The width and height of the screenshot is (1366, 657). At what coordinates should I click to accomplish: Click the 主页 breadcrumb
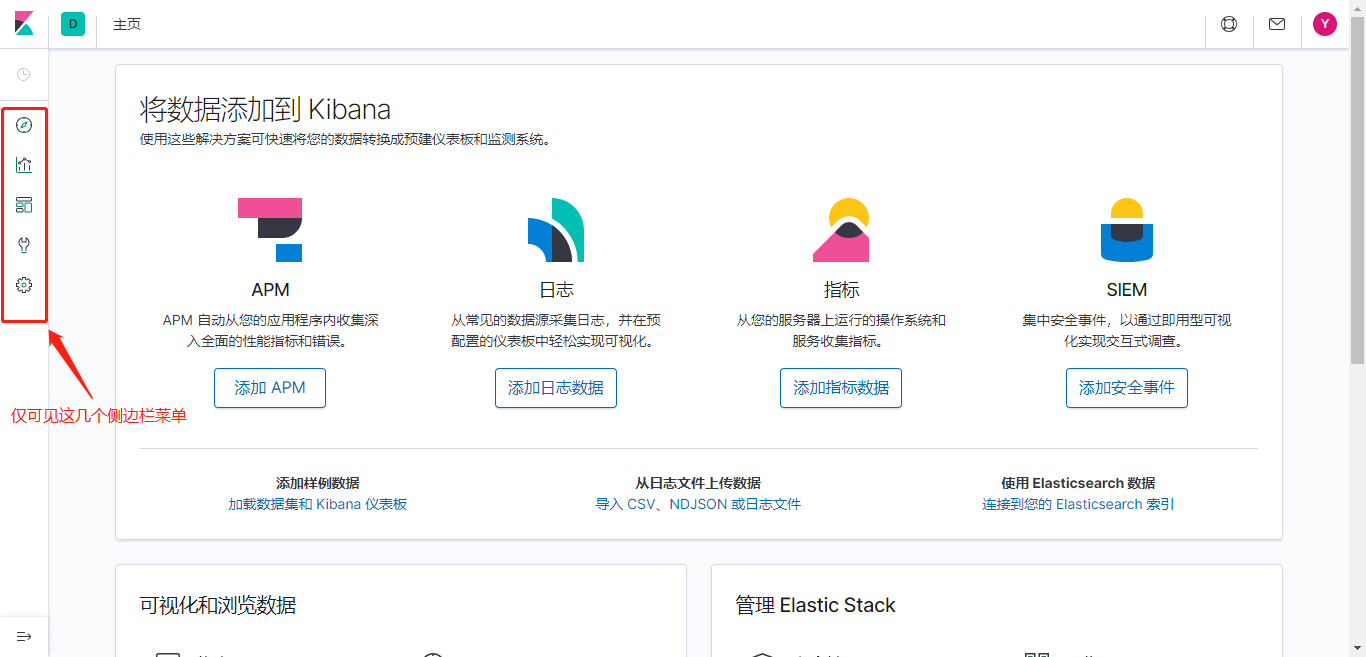(x=127, y=24)
